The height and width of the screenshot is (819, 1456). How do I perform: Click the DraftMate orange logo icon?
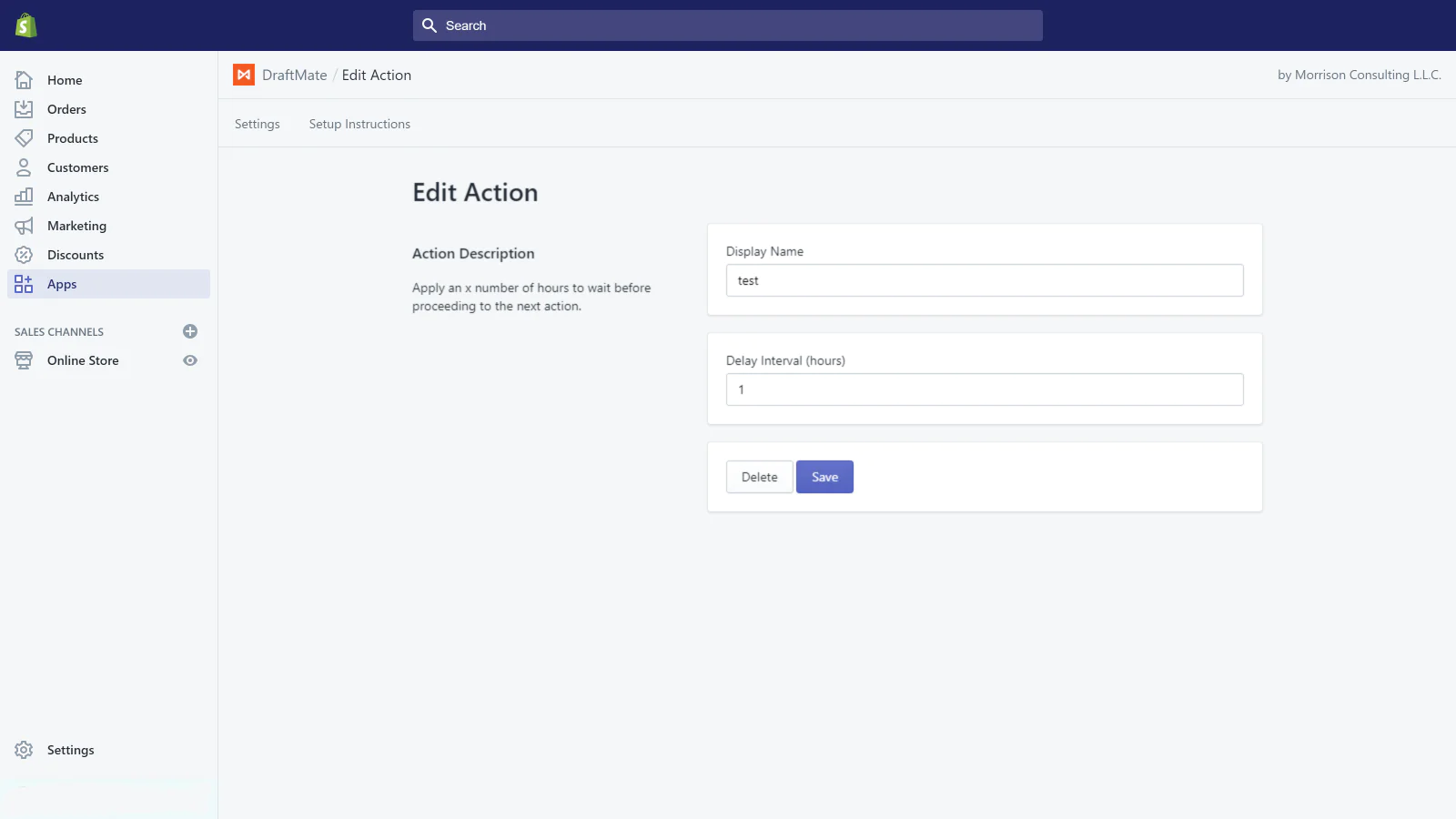click(x=244, y=75)
